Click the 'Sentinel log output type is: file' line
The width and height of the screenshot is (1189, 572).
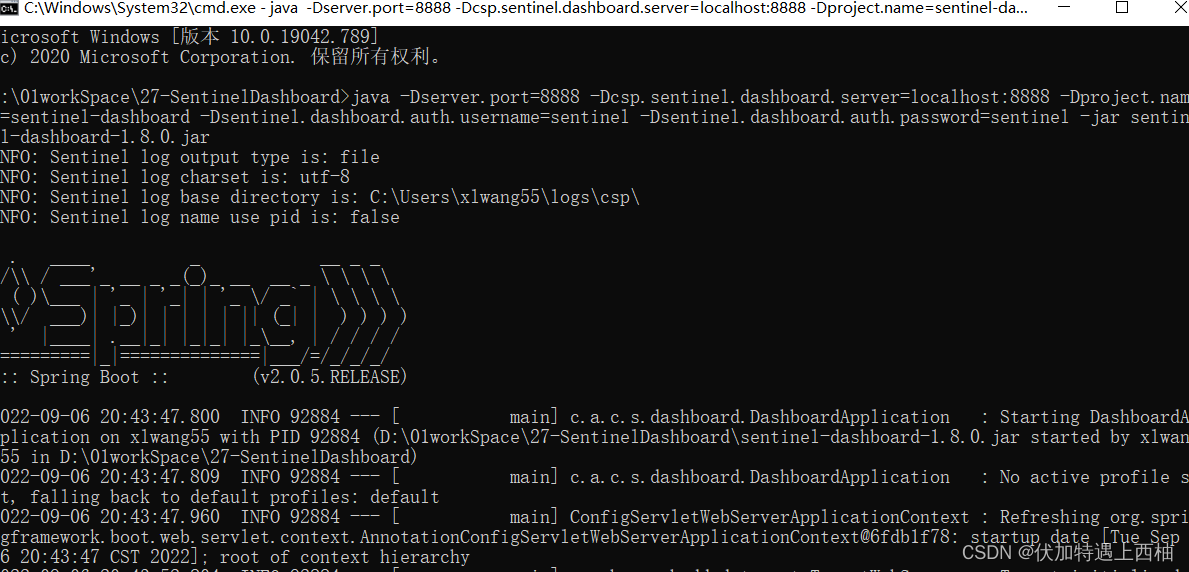point(190,157)
